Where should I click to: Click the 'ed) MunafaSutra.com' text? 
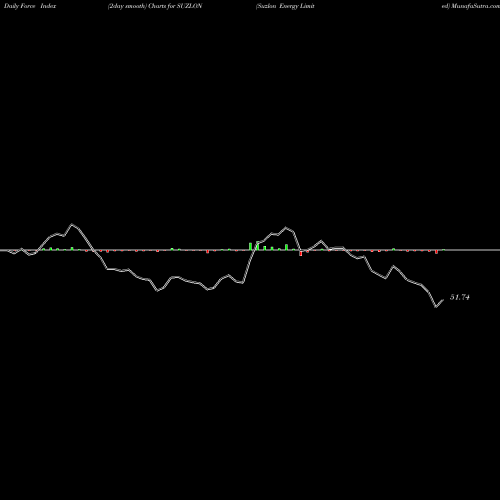click(x=471, y=6)
